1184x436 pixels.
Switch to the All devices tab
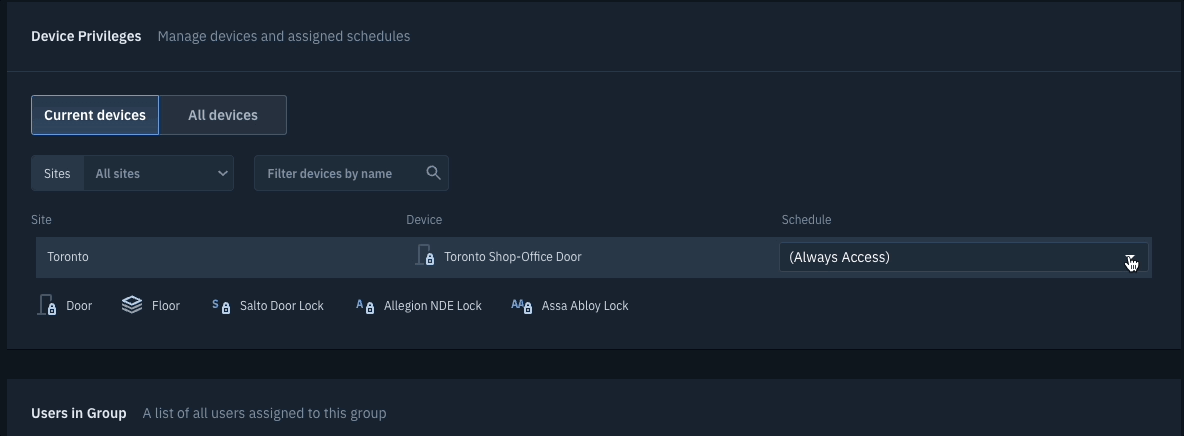(223, 115)
